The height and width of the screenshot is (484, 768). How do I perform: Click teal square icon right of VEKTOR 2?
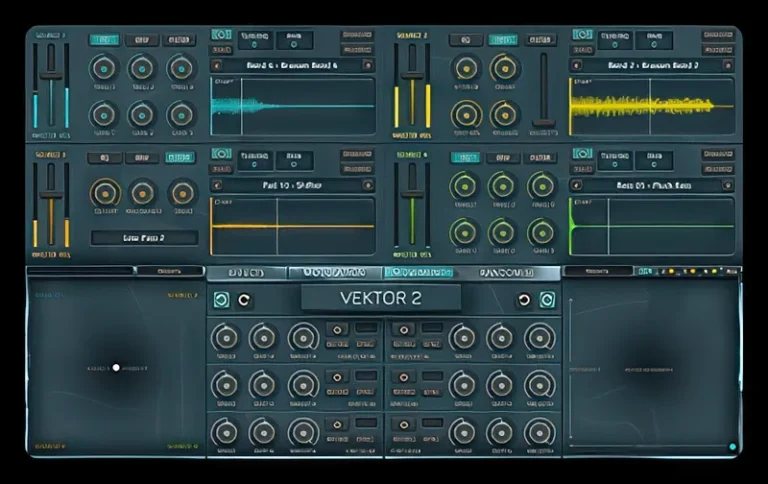[547, 300]
